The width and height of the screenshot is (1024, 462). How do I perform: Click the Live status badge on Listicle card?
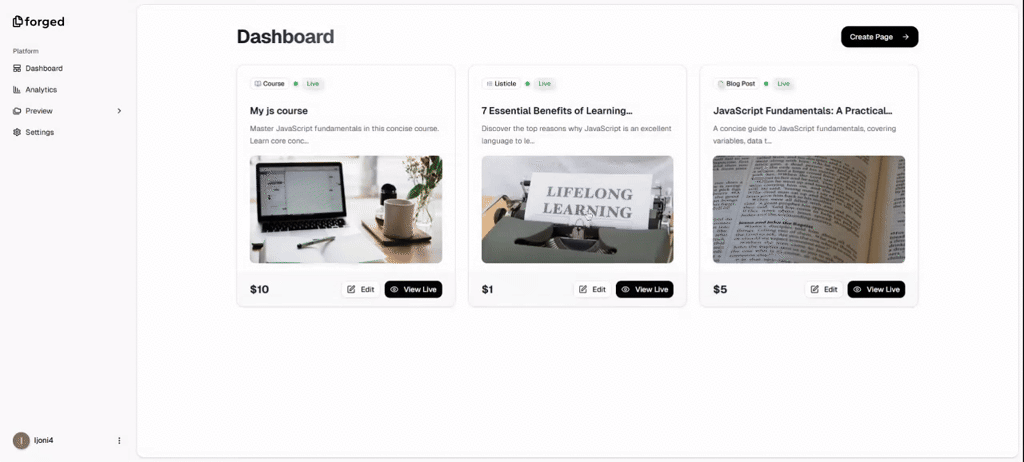pos(544,84)
